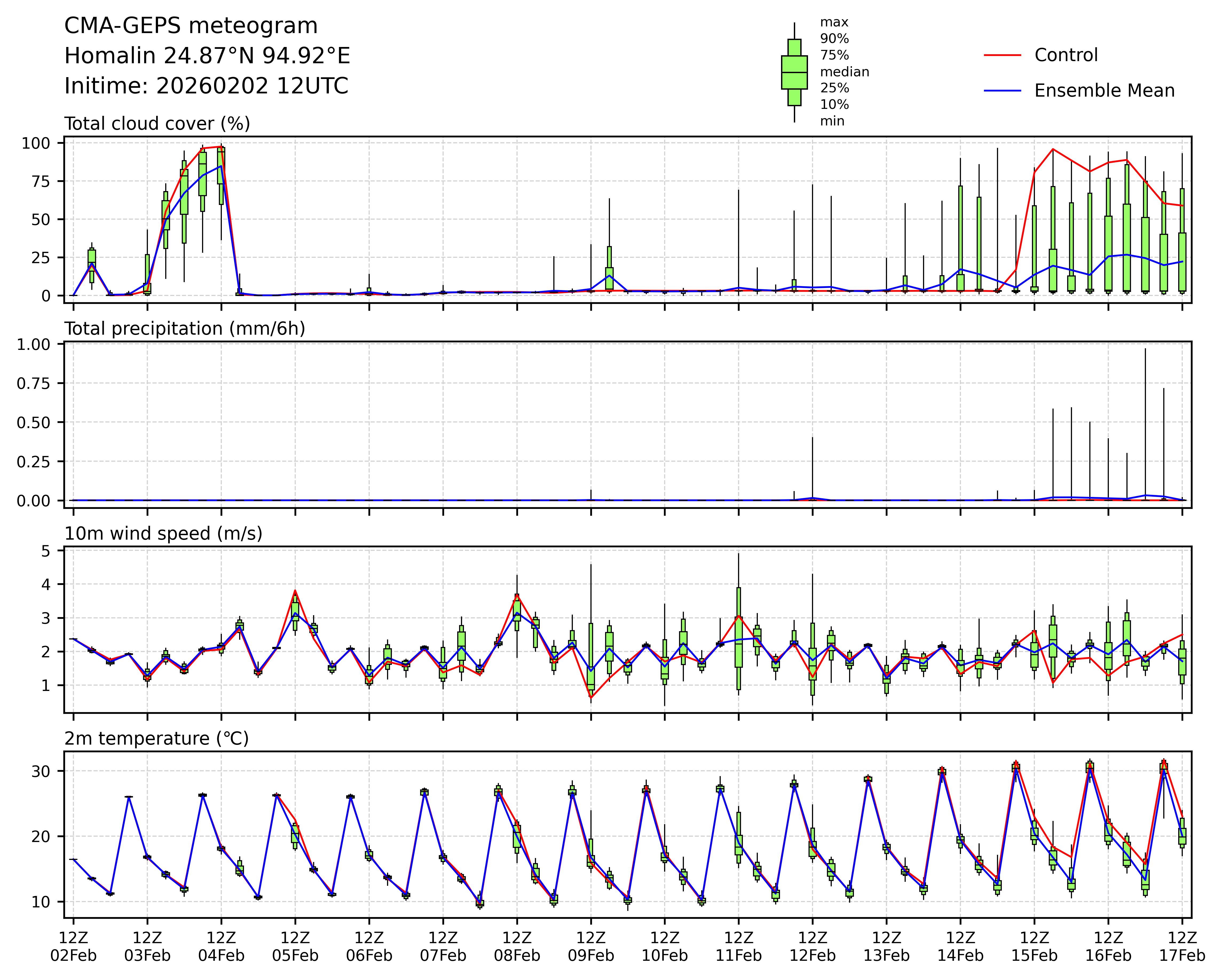1222x980 pixels.
Task: Click the 'Initime: 20260202 12UTC' text
Action: click(x=206, y=86)
